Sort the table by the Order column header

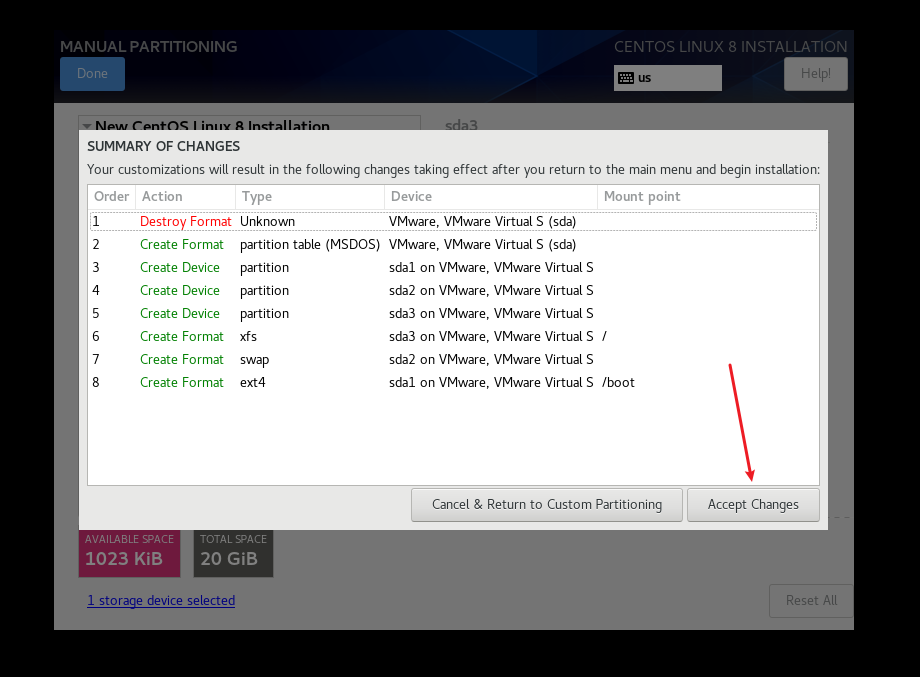(111, 197)
